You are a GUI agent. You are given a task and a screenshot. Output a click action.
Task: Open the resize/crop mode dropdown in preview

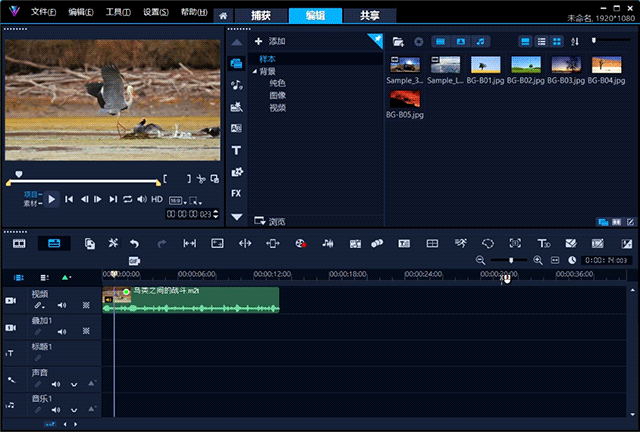tap(195, 200)
